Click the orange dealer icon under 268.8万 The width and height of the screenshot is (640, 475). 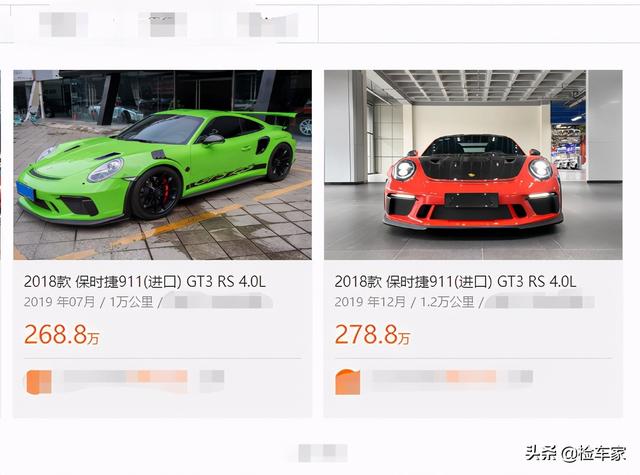39,382
